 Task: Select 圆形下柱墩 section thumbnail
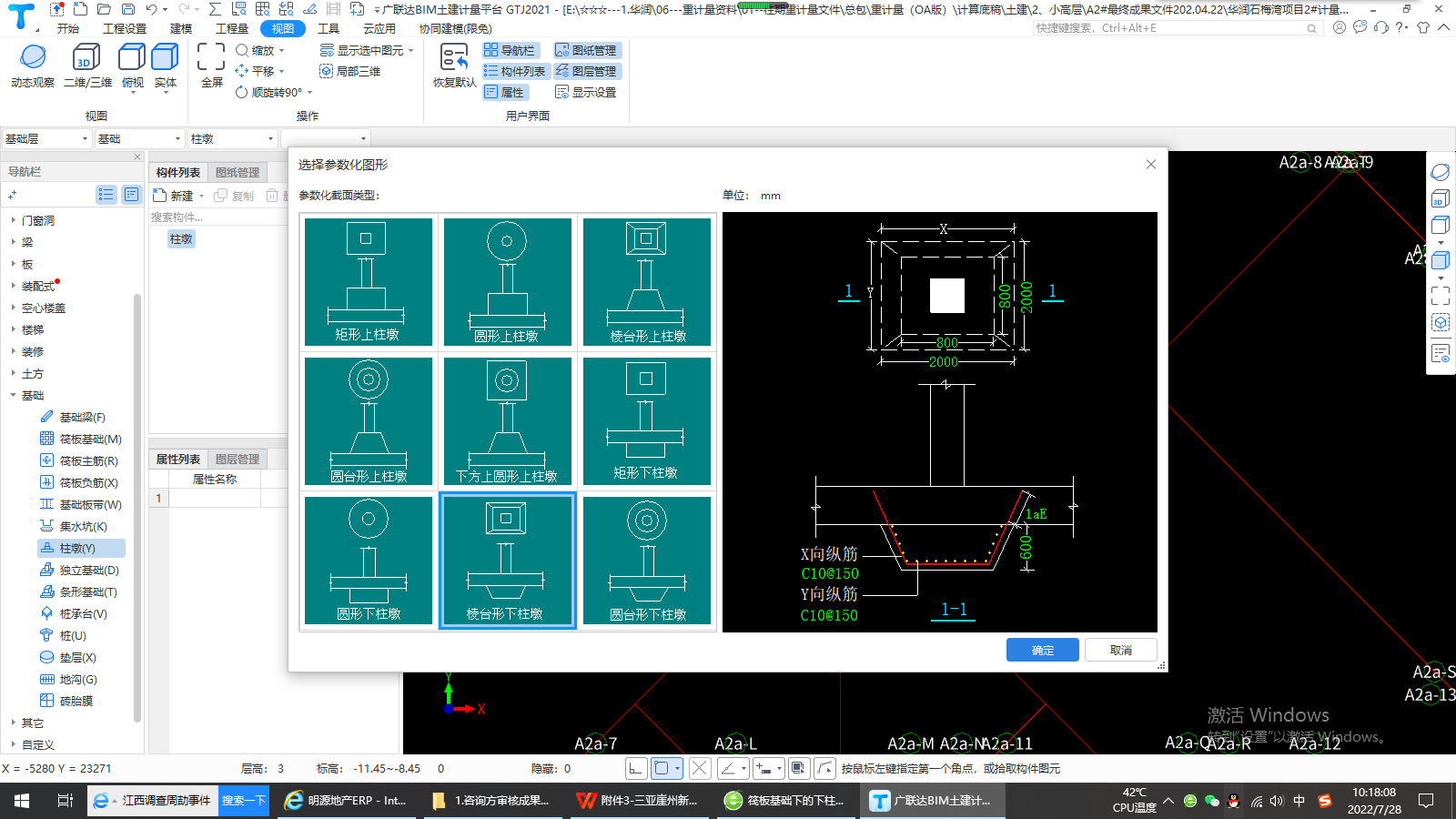368,560
